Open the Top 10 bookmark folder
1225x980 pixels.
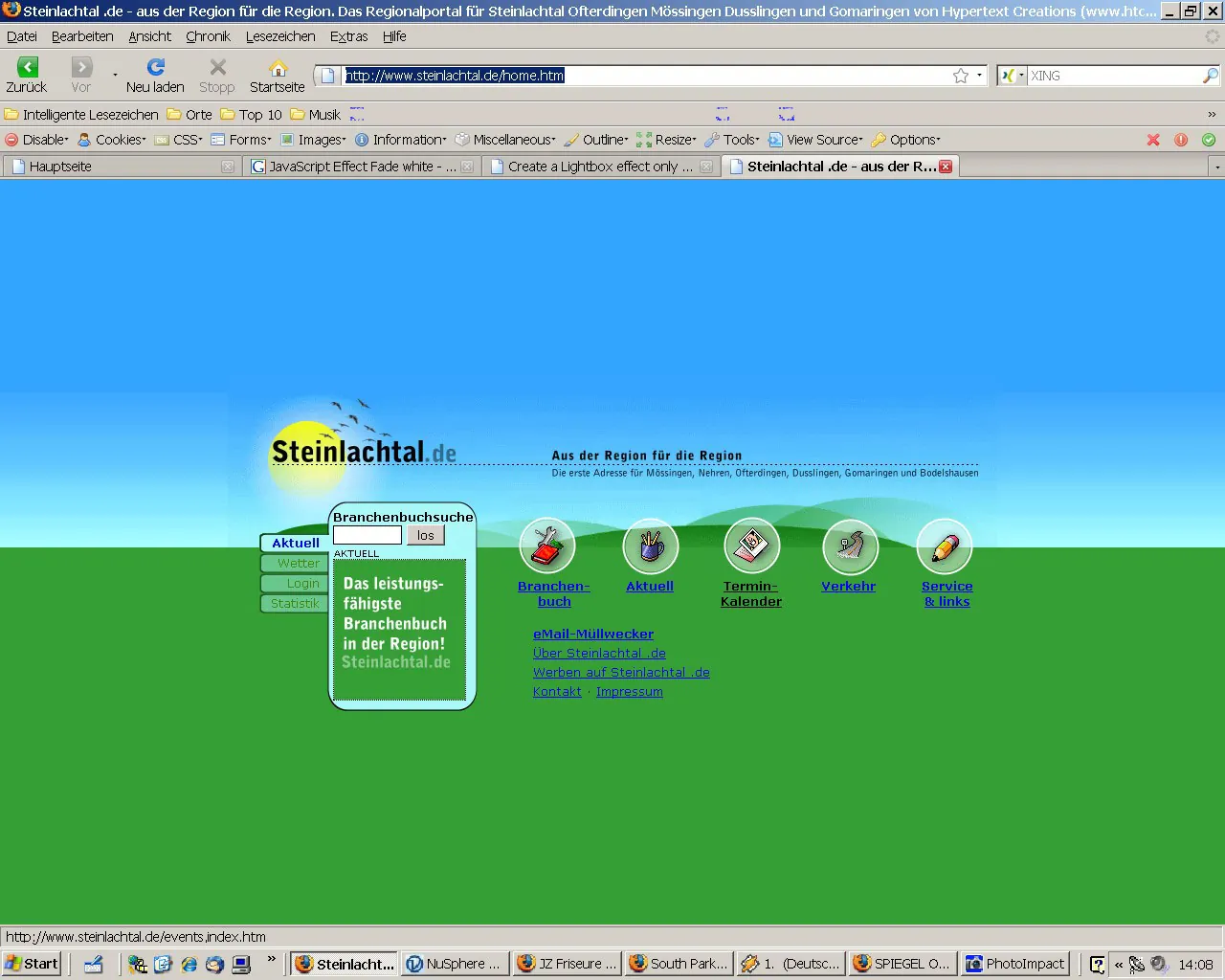(x=252, y=115)
